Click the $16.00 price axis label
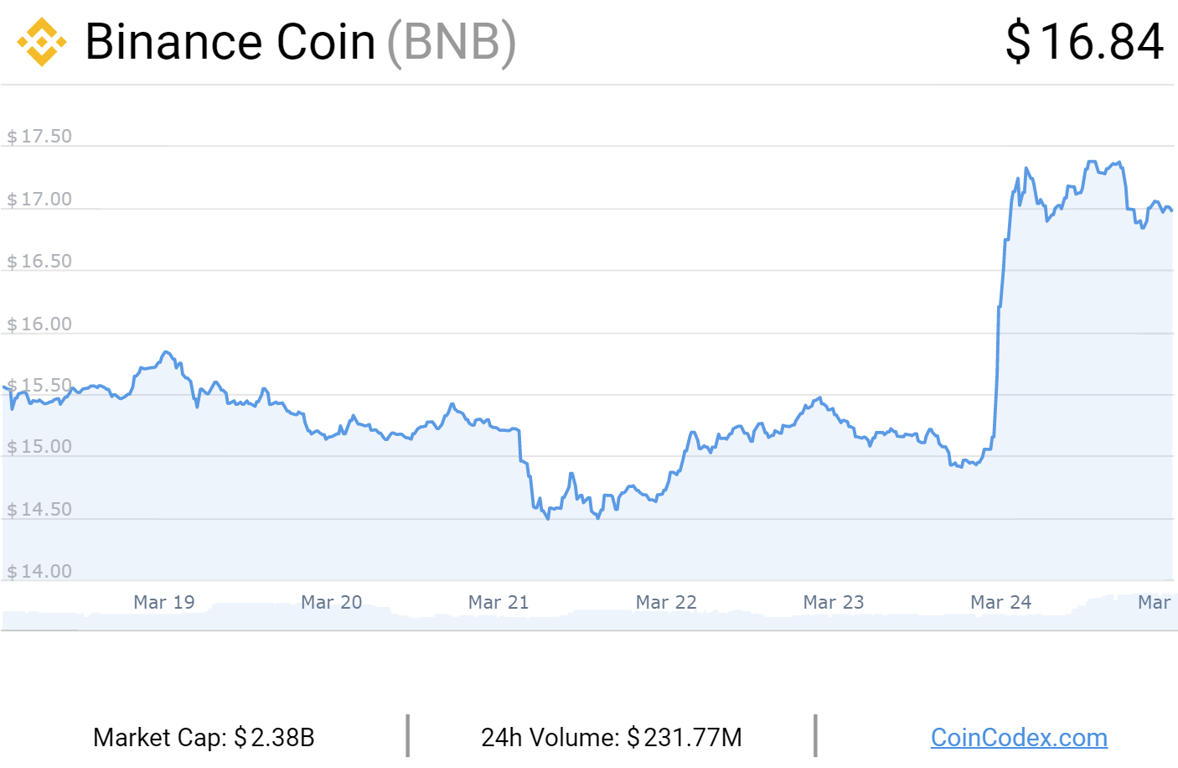 click(x=40, y=324)
